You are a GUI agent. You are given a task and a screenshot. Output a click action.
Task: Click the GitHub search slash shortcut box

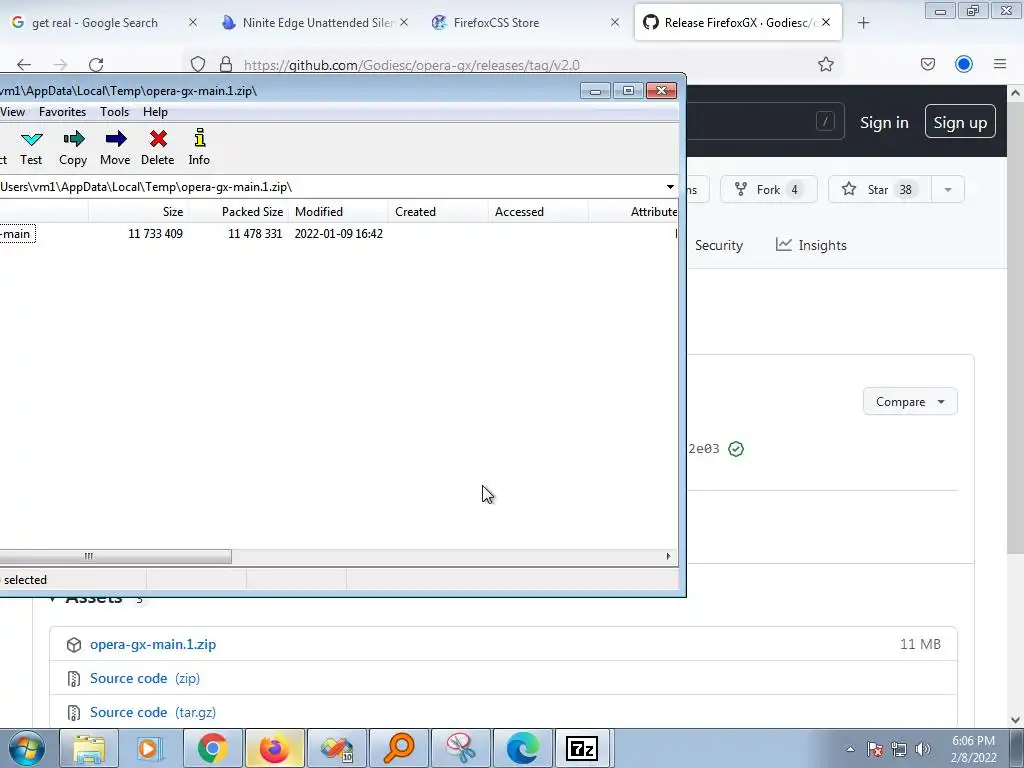click(825, 121)
